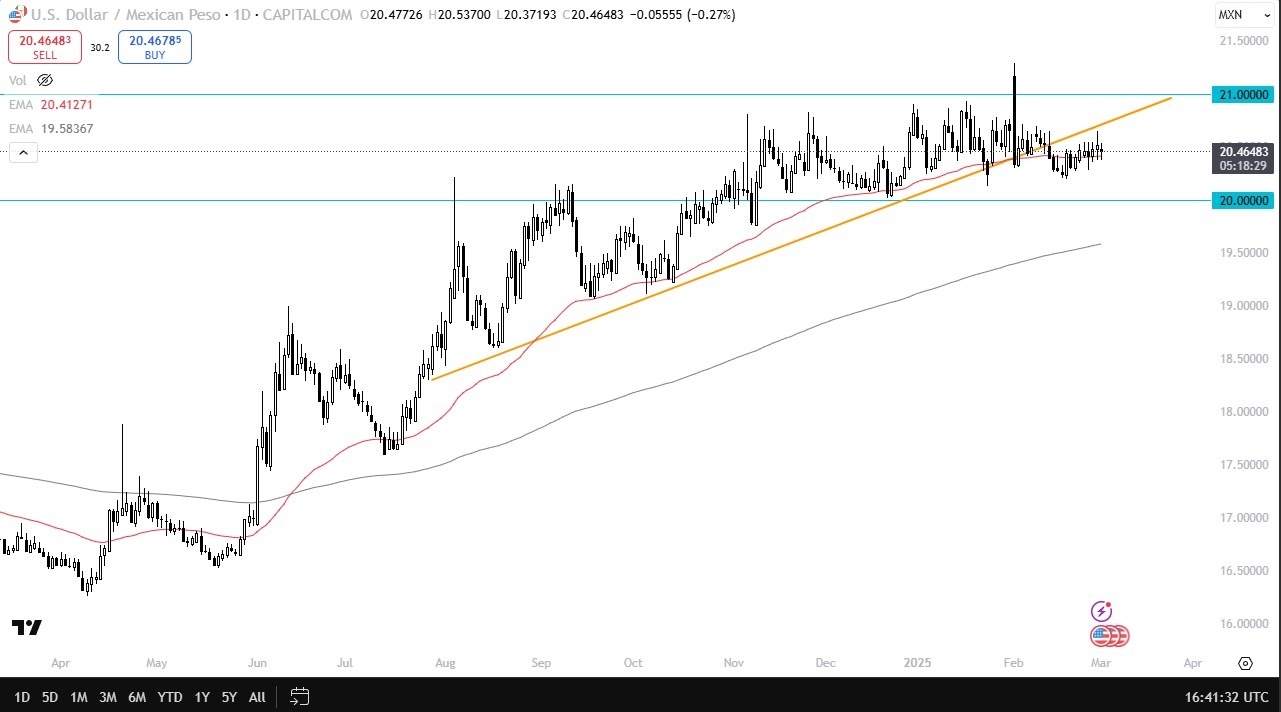Viewport: 1281px width, 712px height.
Task: Open the MXN currency dropdown
Action: point(1243,15)
